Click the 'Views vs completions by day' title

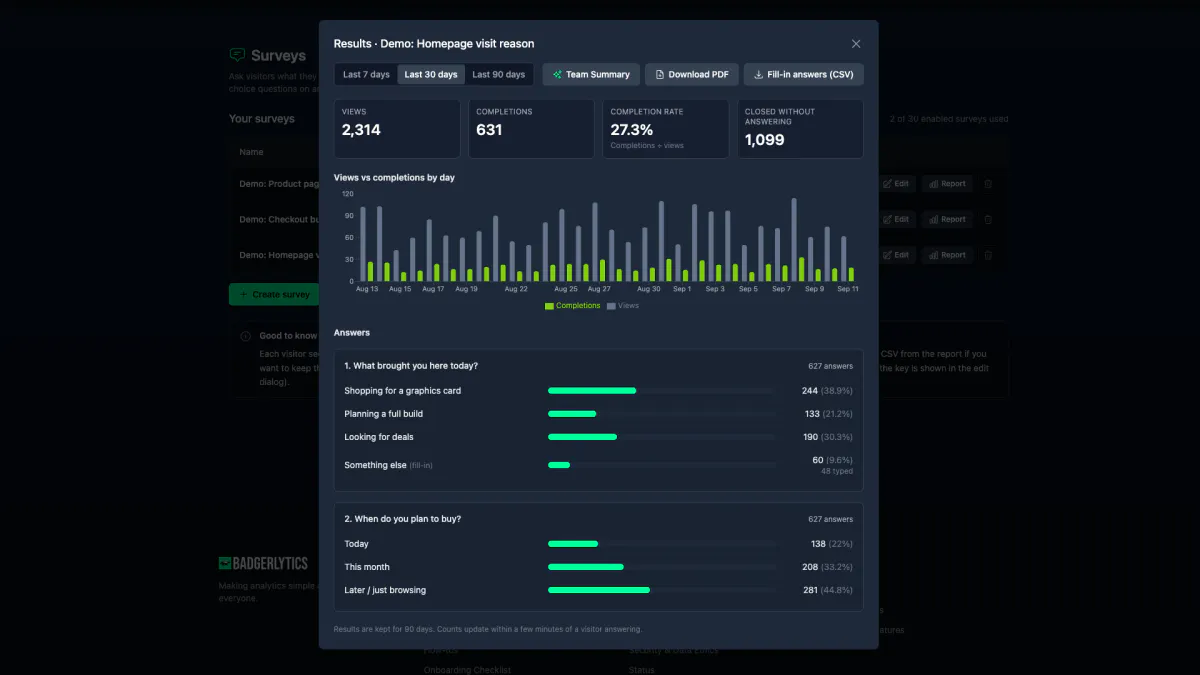coord(394,178)
